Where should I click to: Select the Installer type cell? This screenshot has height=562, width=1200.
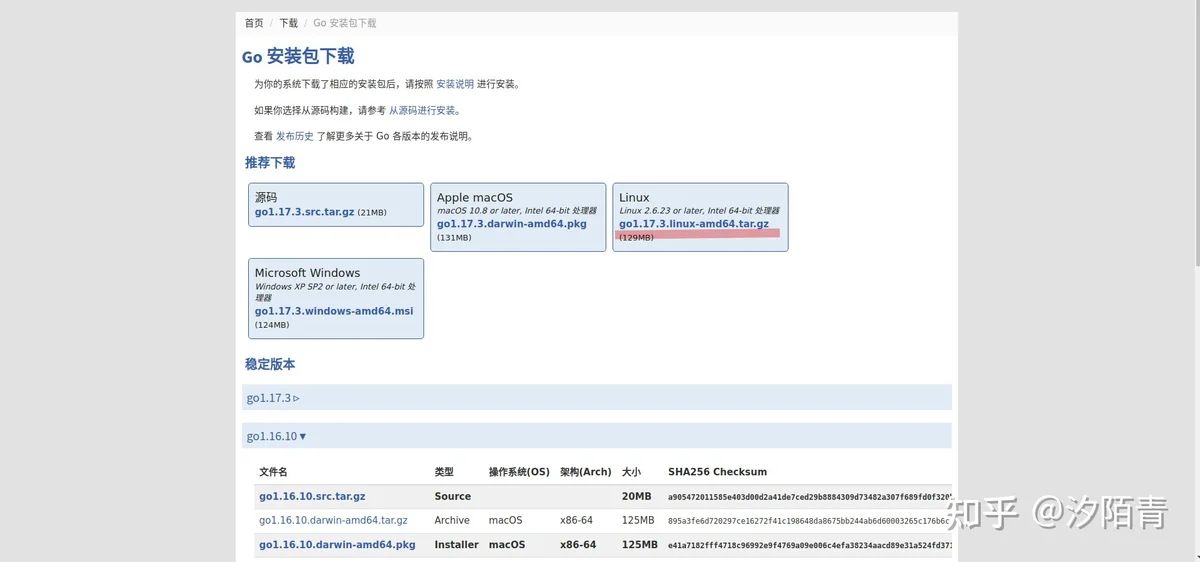point(456,545)
